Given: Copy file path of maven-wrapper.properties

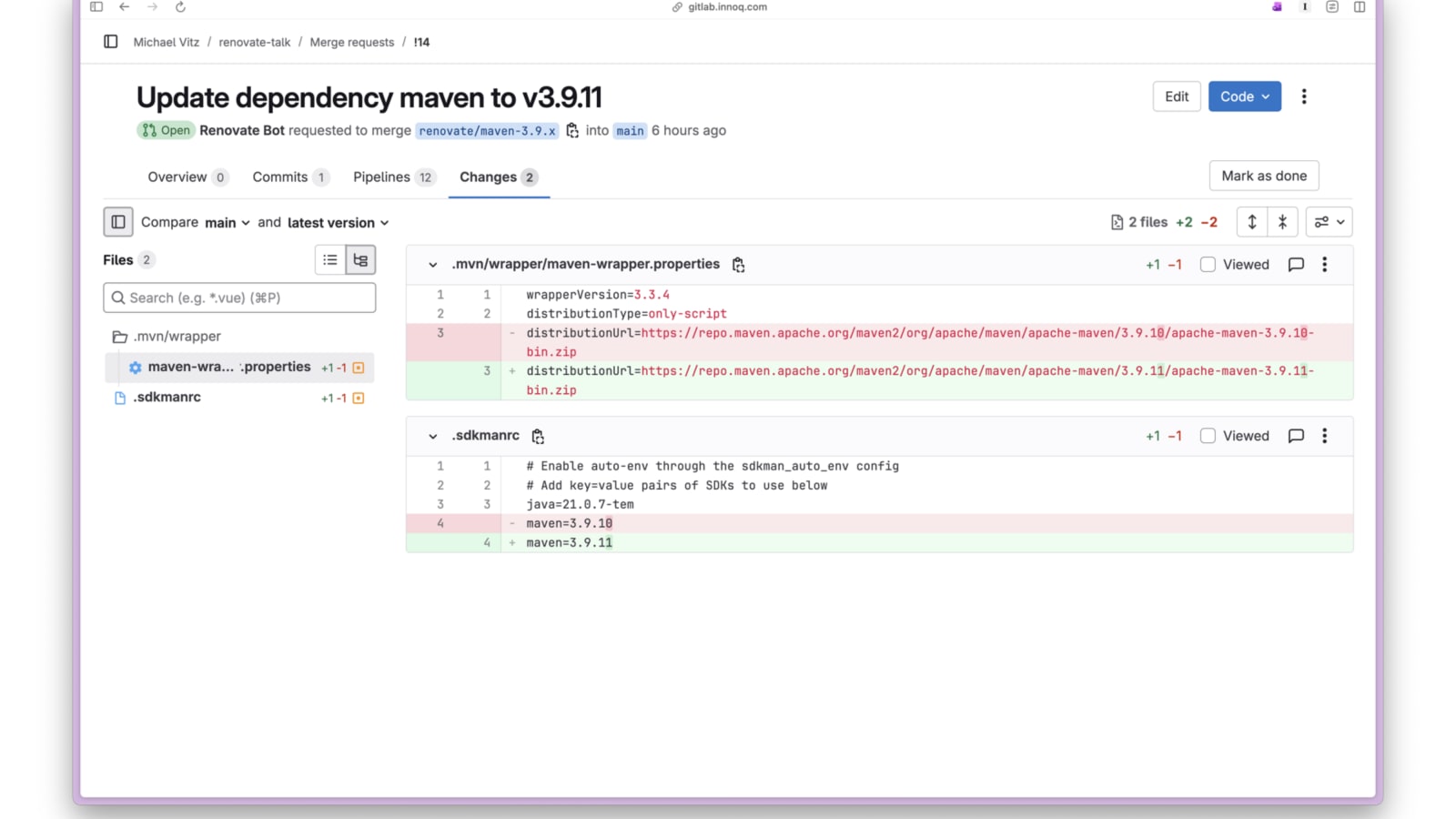Looking at the screenshot, I should [x=739, y=265].
